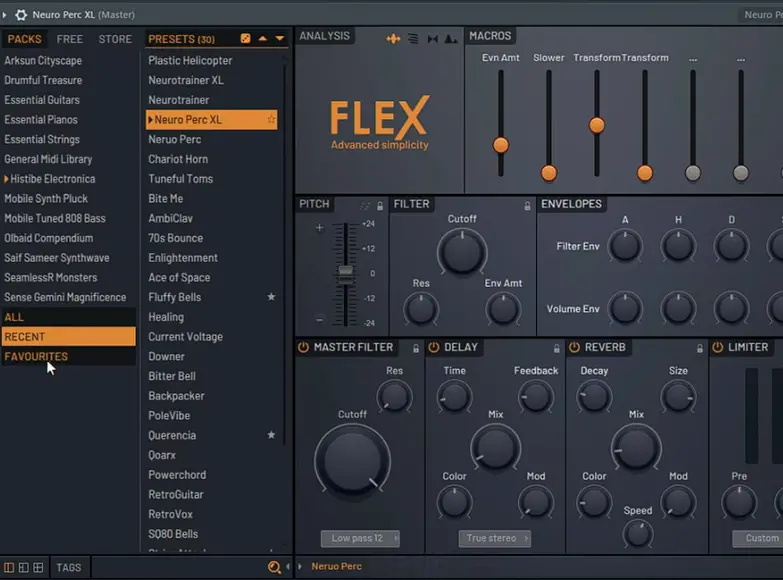The height and width of the screenshot is (580, 783).
Task: Show the FAVOURITES preset filter
Action: pyautogui.click(x=36, y=356)
